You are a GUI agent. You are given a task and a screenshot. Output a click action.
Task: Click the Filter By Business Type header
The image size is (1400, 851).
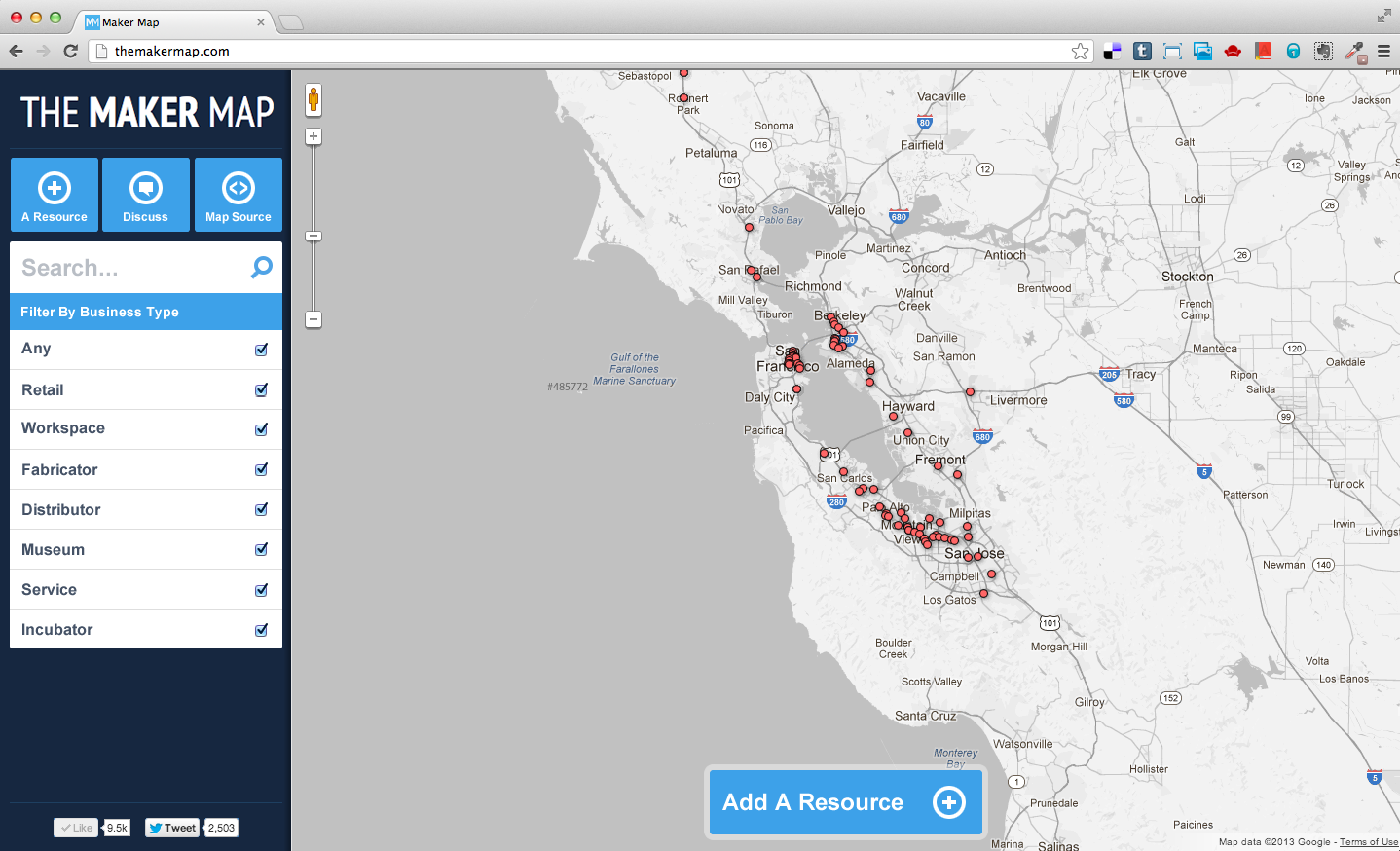[x=146, y=312]
